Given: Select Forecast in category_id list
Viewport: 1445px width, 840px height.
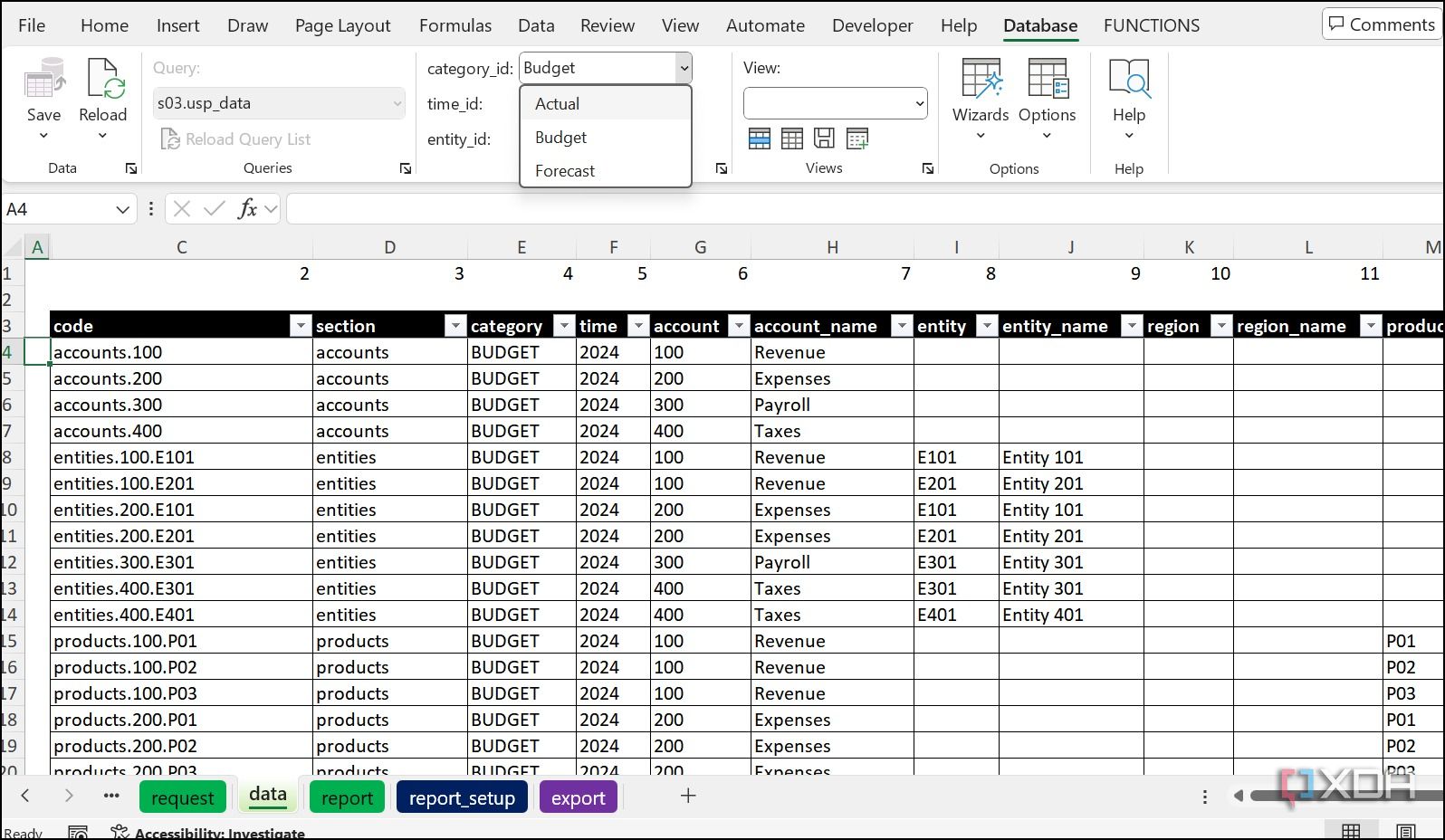Looking at the screenshot, I should tap(606, 171).
